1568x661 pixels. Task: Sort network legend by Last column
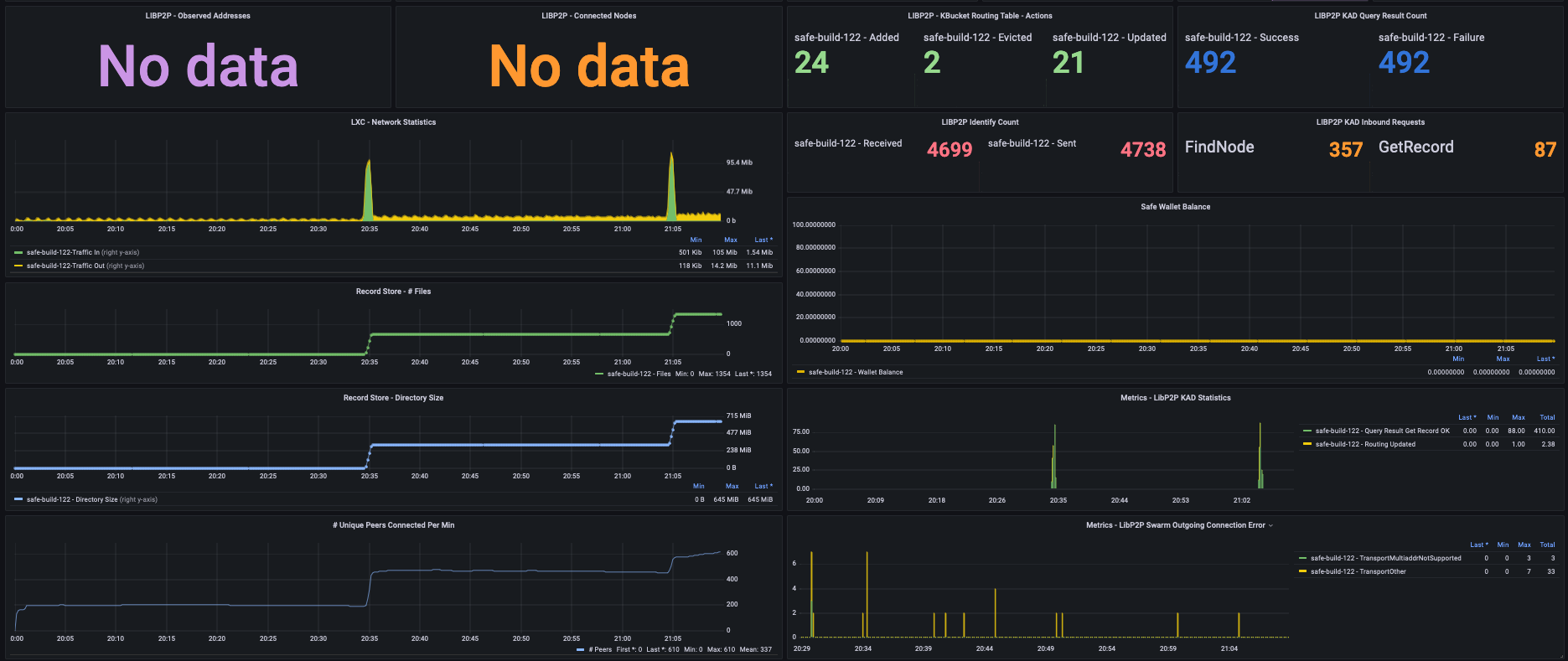(x=763, y=240)
